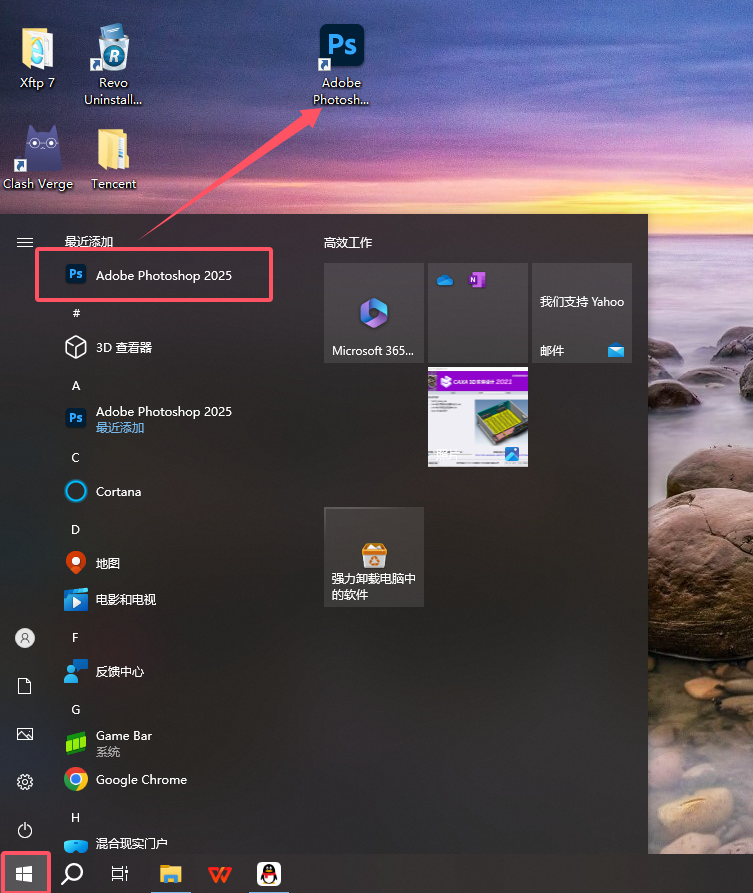Viewport: 753px width, 893px height.
Task: Click the A letter group header
Action: point(76,386)
